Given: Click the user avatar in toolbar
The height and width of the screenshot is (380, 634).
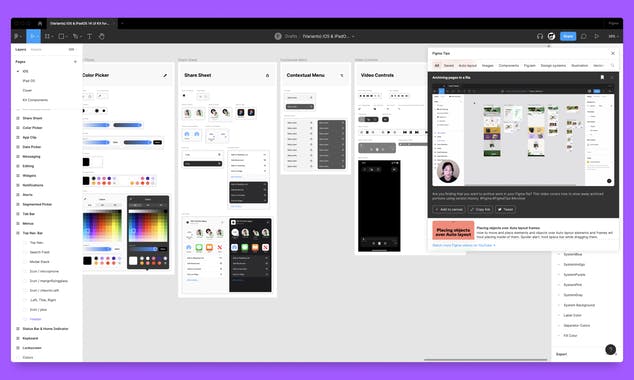Looking at the screenshot, I should click(551, 36).
